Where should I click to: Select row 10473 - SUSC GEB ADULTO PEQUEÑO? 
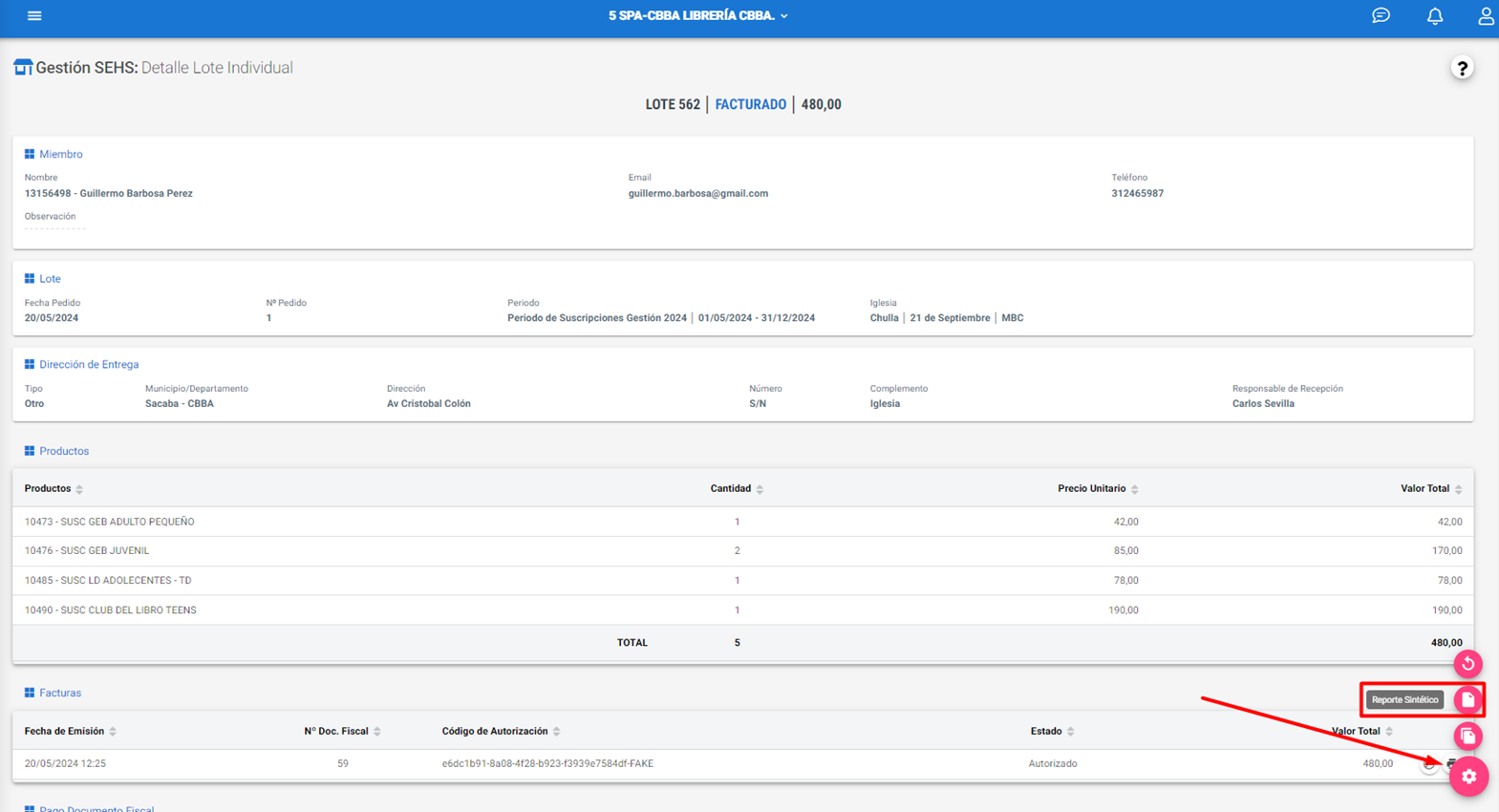pyautogui.click(x=742, y=522)
